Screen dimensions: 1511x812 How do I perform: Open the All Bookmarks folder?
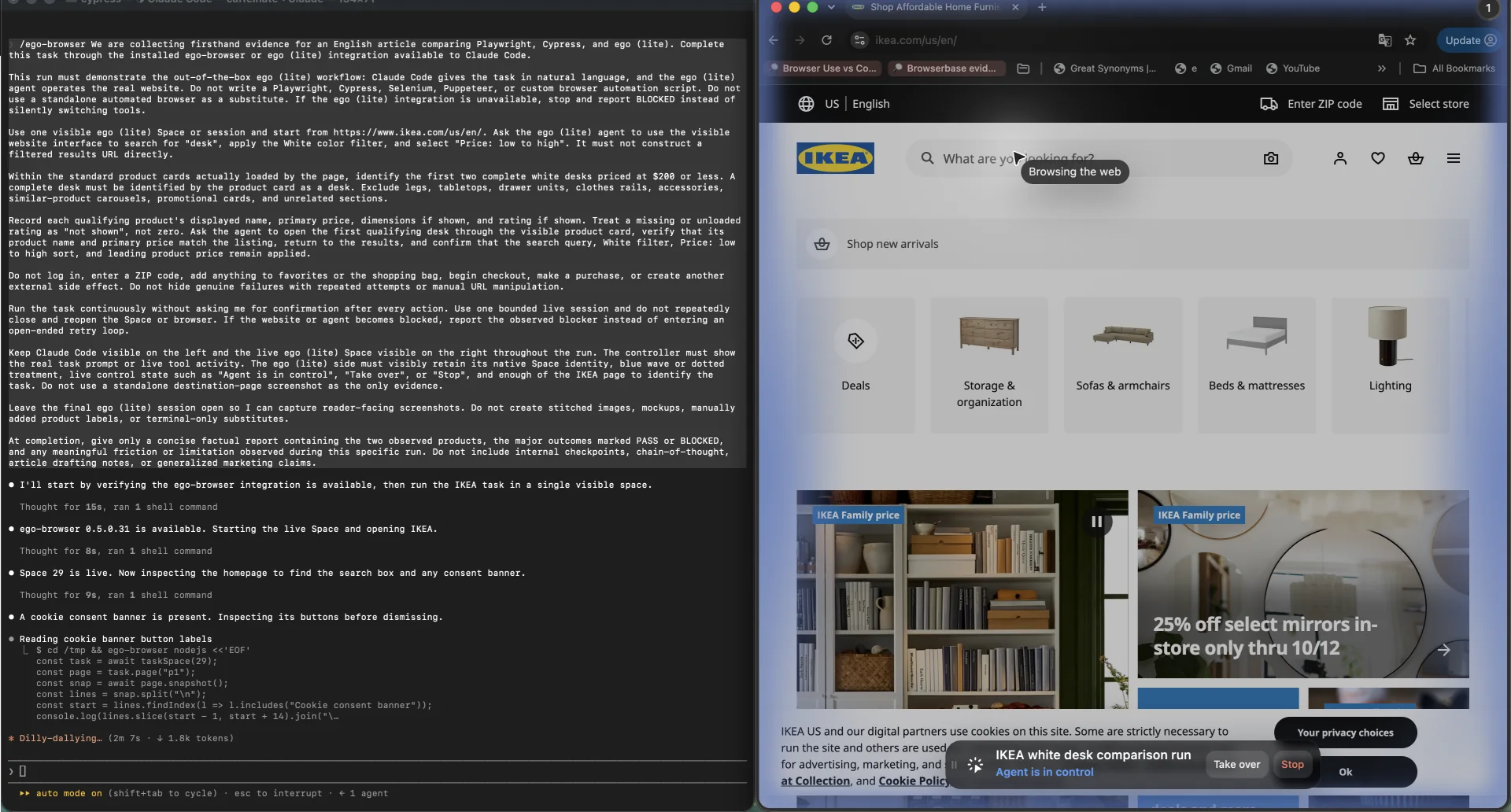pyautogui.click(x=1454, y=68)
